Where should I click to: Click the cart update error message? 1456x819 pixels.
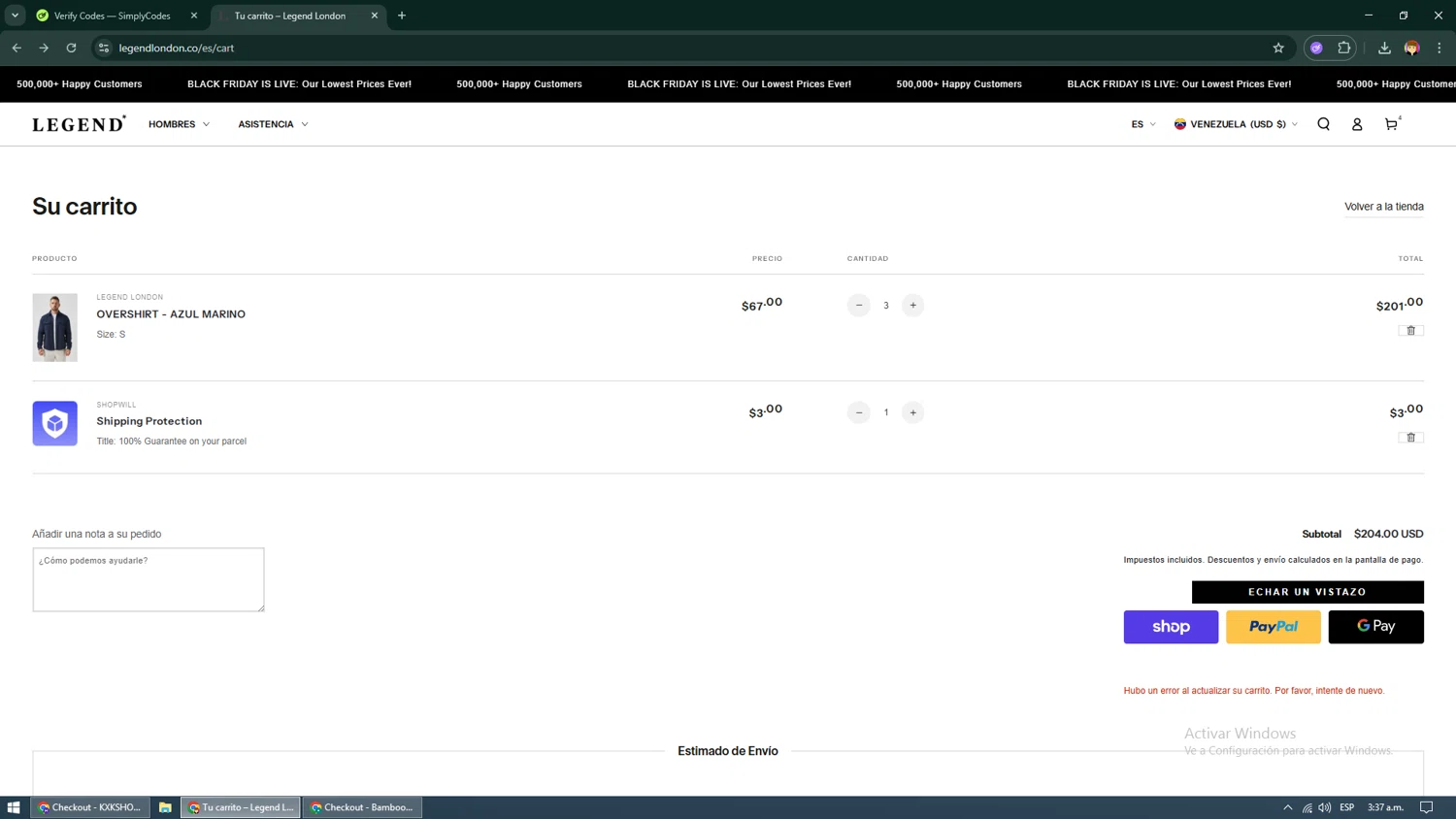1254,691
